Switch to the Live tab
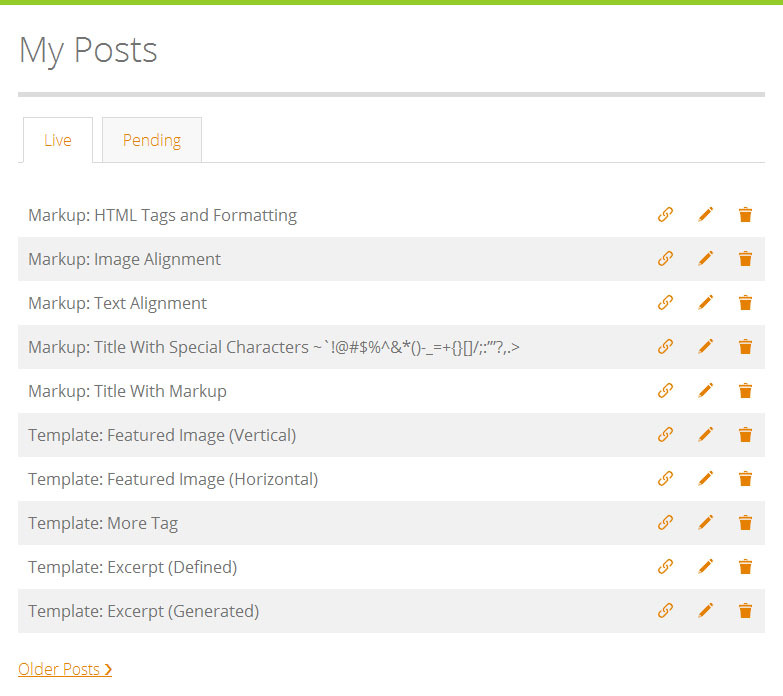The width and height of the screenshot is (783, 696). [x=58, y=140]
